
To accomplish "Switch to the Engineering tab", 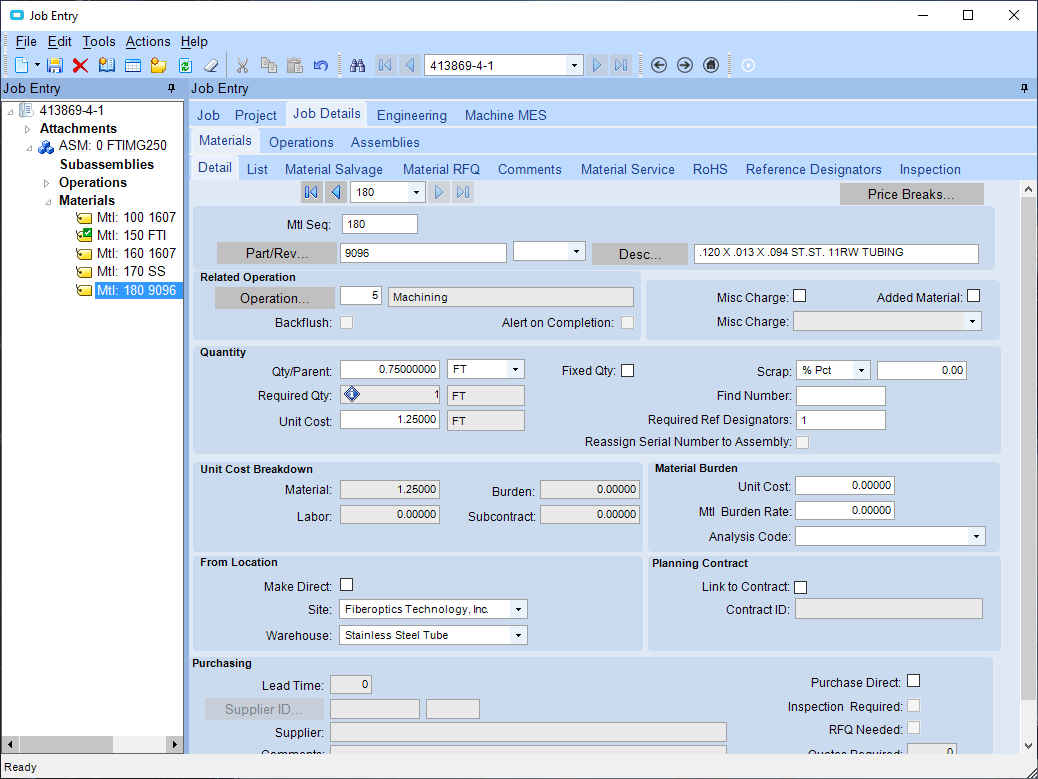I will [411, 115].
